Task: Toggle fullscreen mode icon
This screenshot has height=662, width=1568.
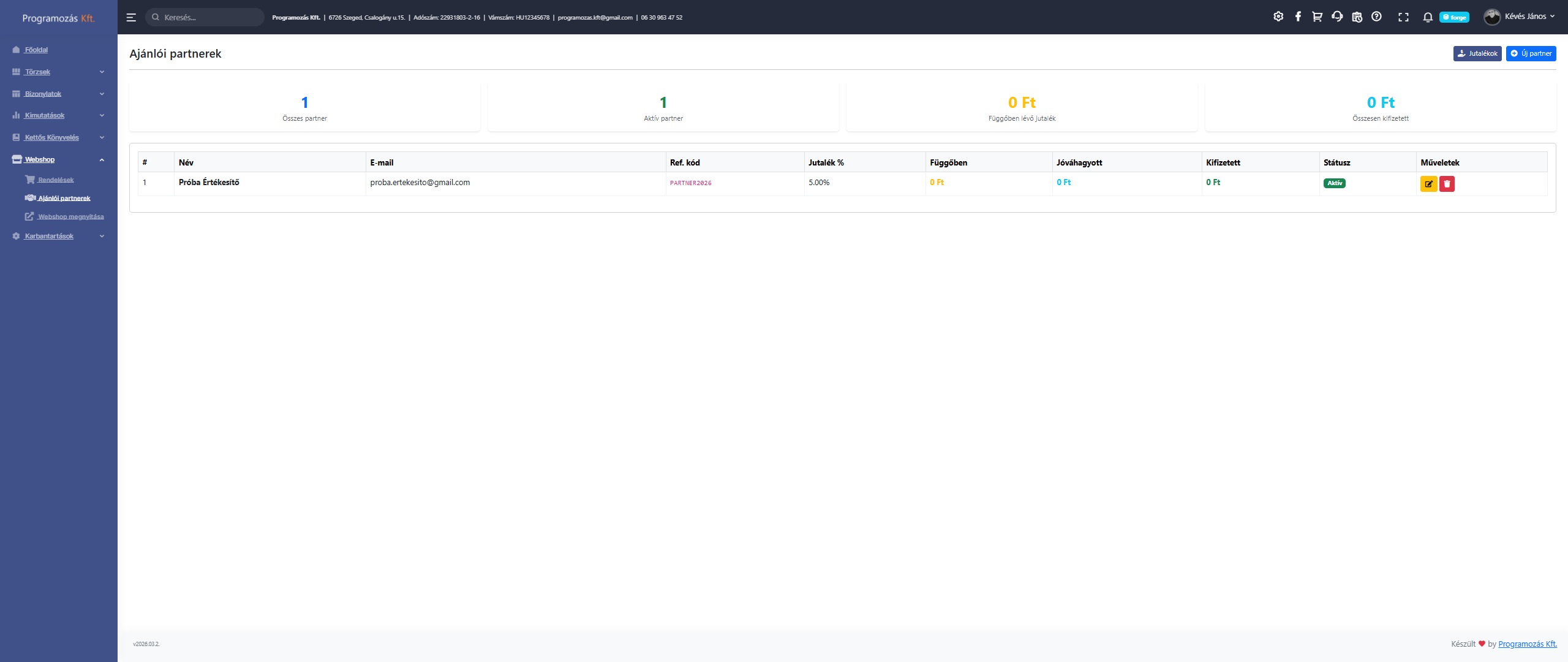Action: (1403, 17)
